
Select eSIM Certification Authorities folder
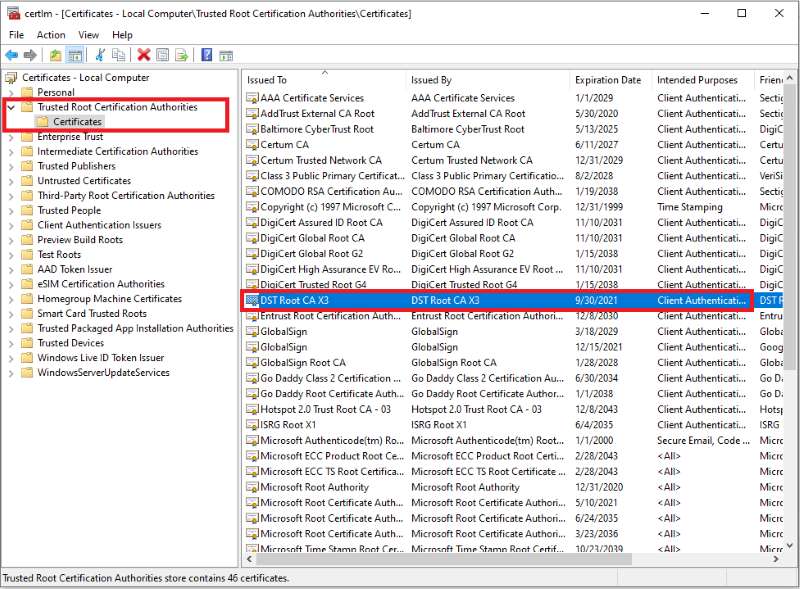tap(101, 284)
